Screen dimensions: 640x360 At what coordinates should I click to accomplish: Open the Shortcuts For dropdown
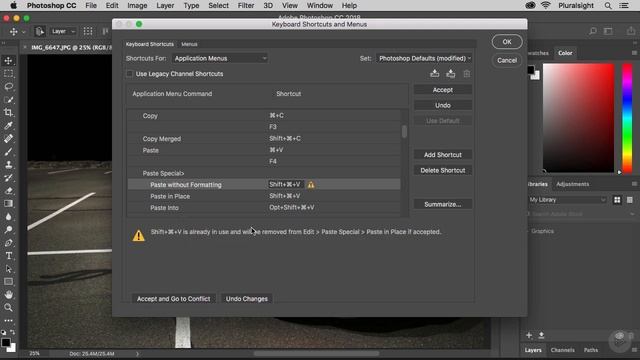[x=220, y=58]
